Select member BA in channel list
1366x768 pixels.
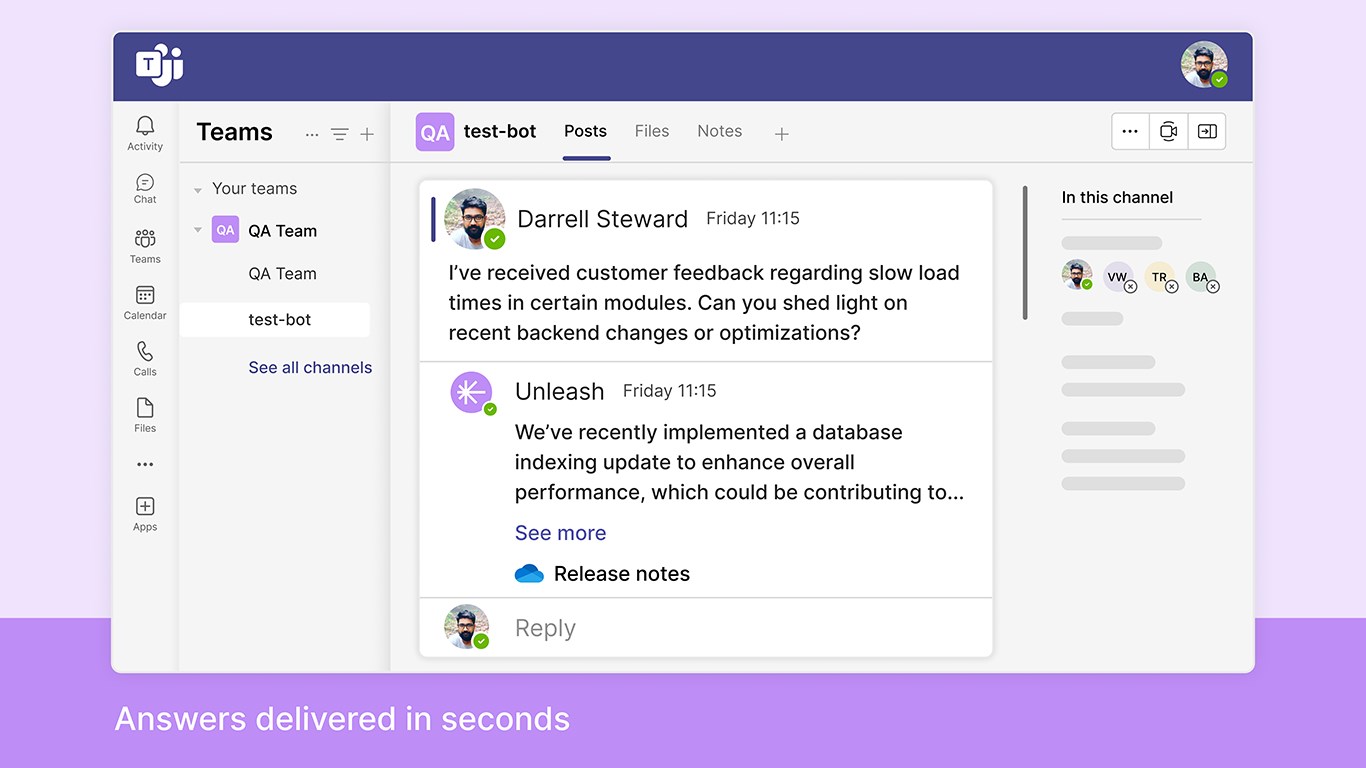tap(1201, 277)
